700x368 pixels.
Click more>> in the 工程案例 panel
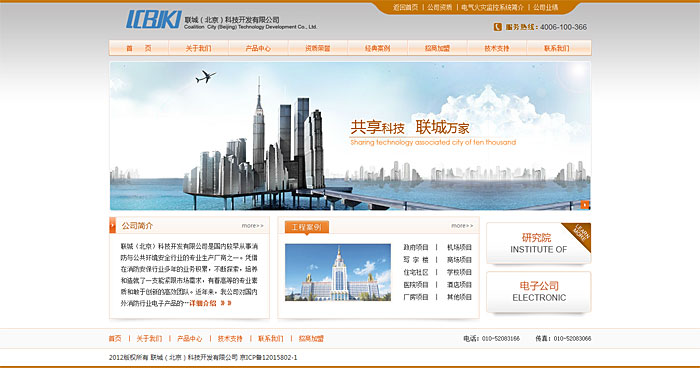pos(462,226)
